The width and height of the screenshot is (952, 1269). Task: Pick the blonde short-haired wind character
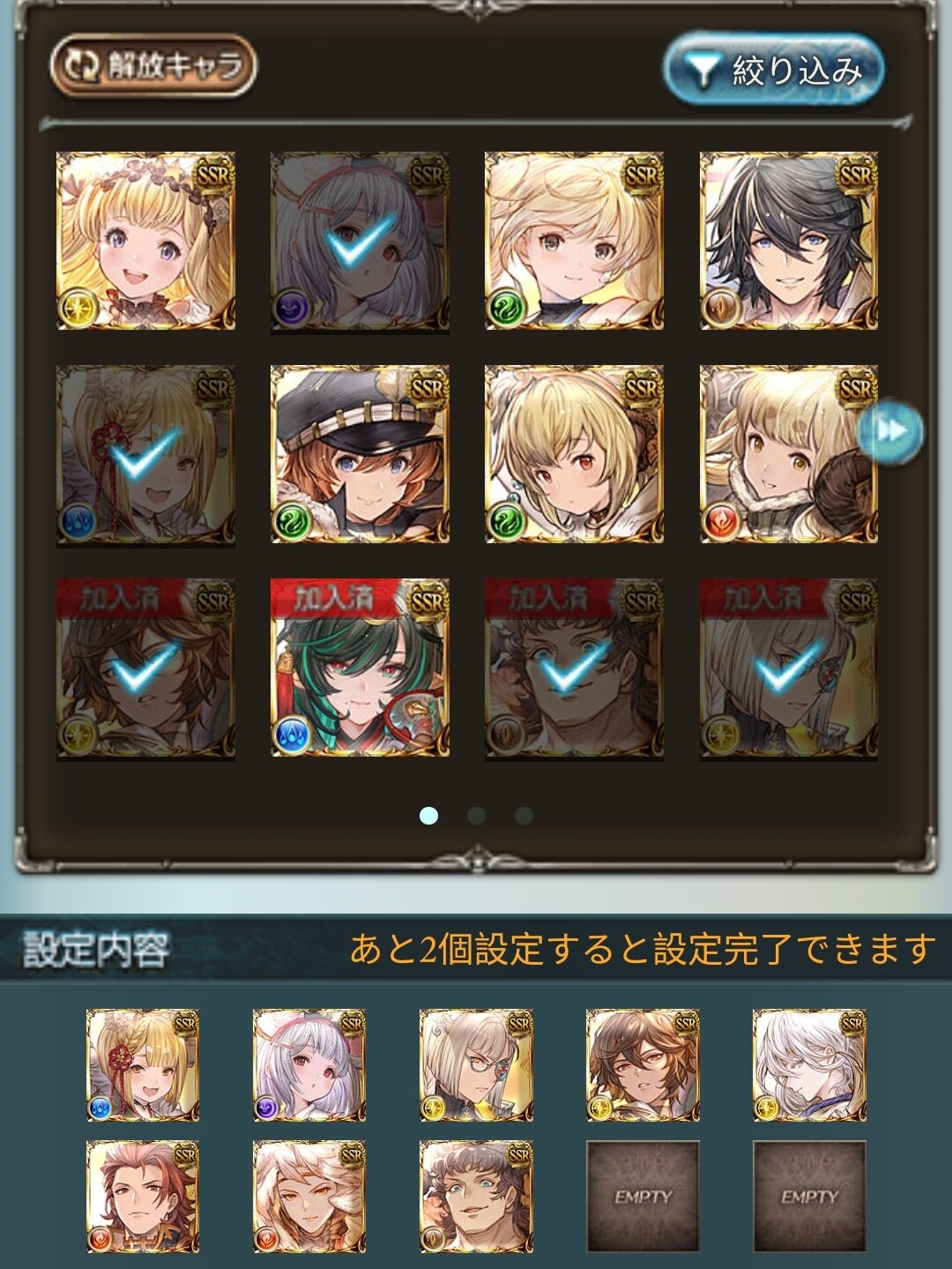click(x=574, y=454)
